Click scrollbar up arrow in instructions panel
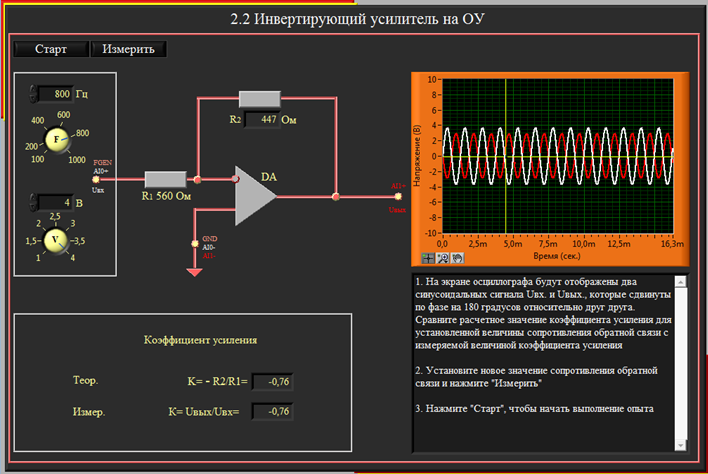This screenshot has height=474, width=708. pyautogui.click(x=680, y=282)
